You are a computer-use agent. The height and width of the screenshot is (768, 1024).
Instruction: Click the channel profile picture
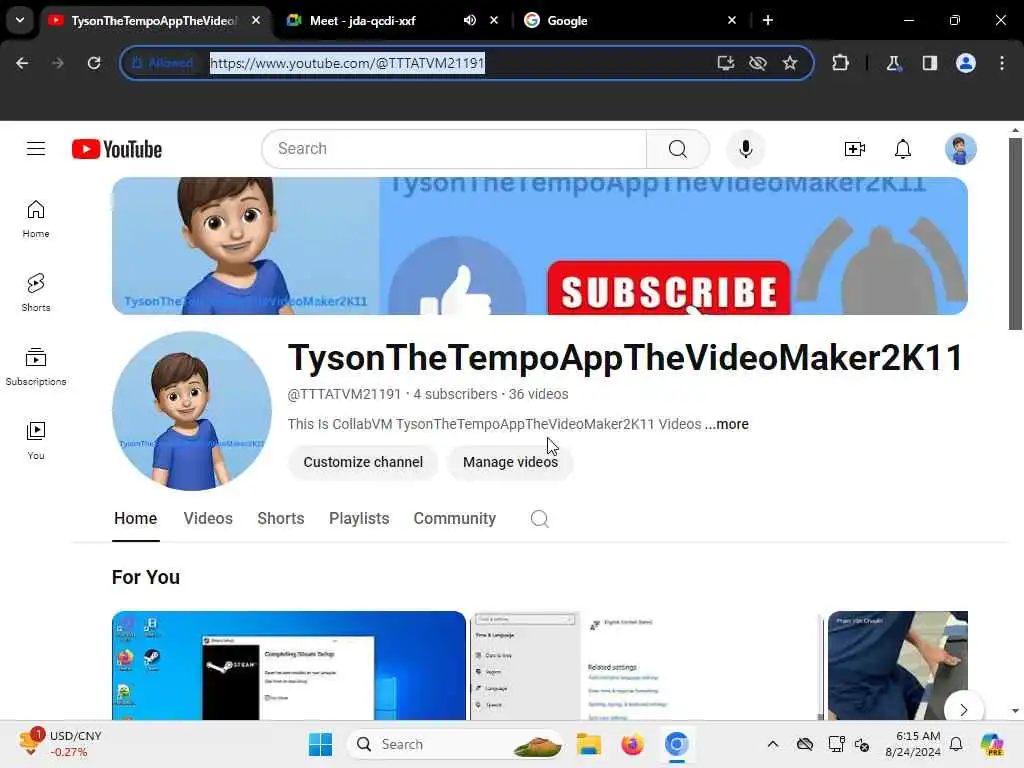[x=191, y=411]
